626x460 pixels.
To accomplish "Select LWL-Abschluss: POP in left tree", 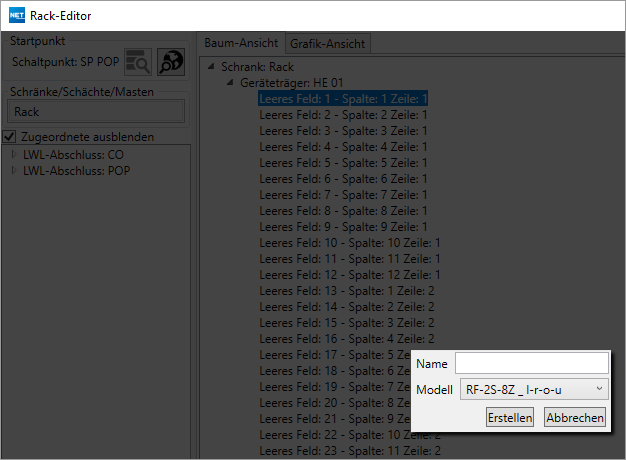I will (x=76, y=171).
